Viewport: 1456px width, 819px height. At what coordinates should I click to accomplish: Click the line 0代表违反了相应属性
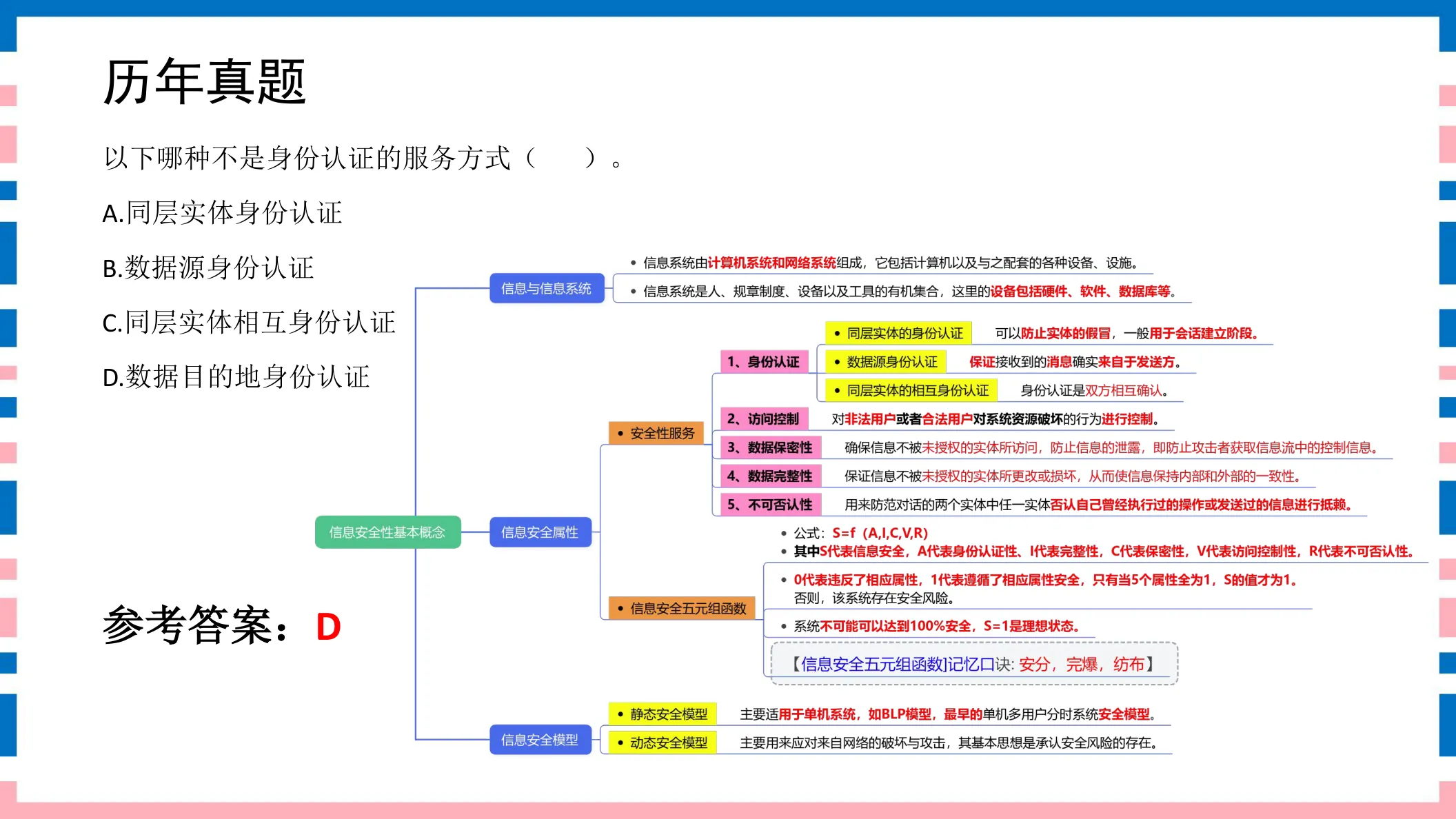(x=1045, y=580)
